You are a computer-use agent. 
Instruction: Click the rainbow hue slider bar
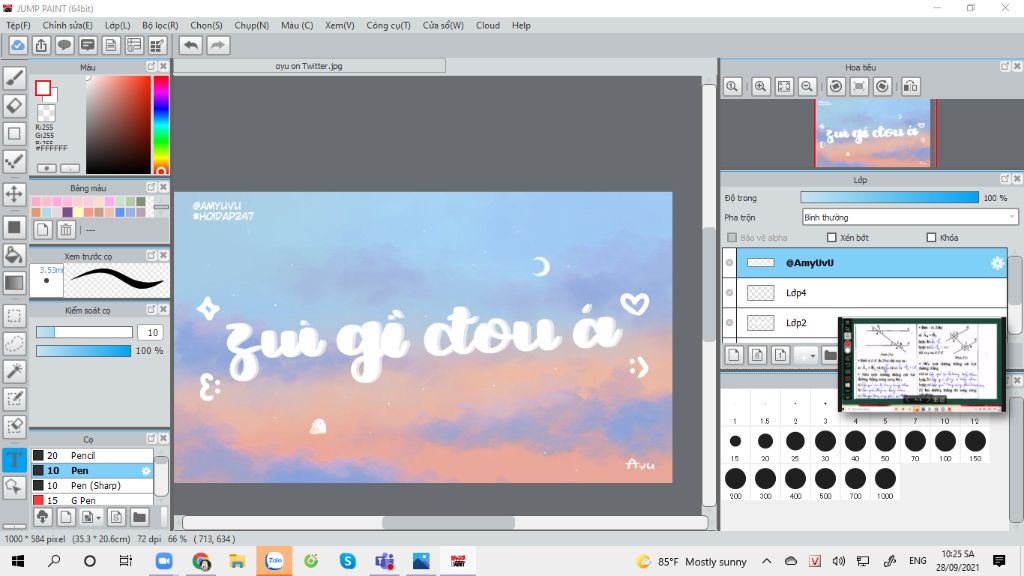(160, 125)
